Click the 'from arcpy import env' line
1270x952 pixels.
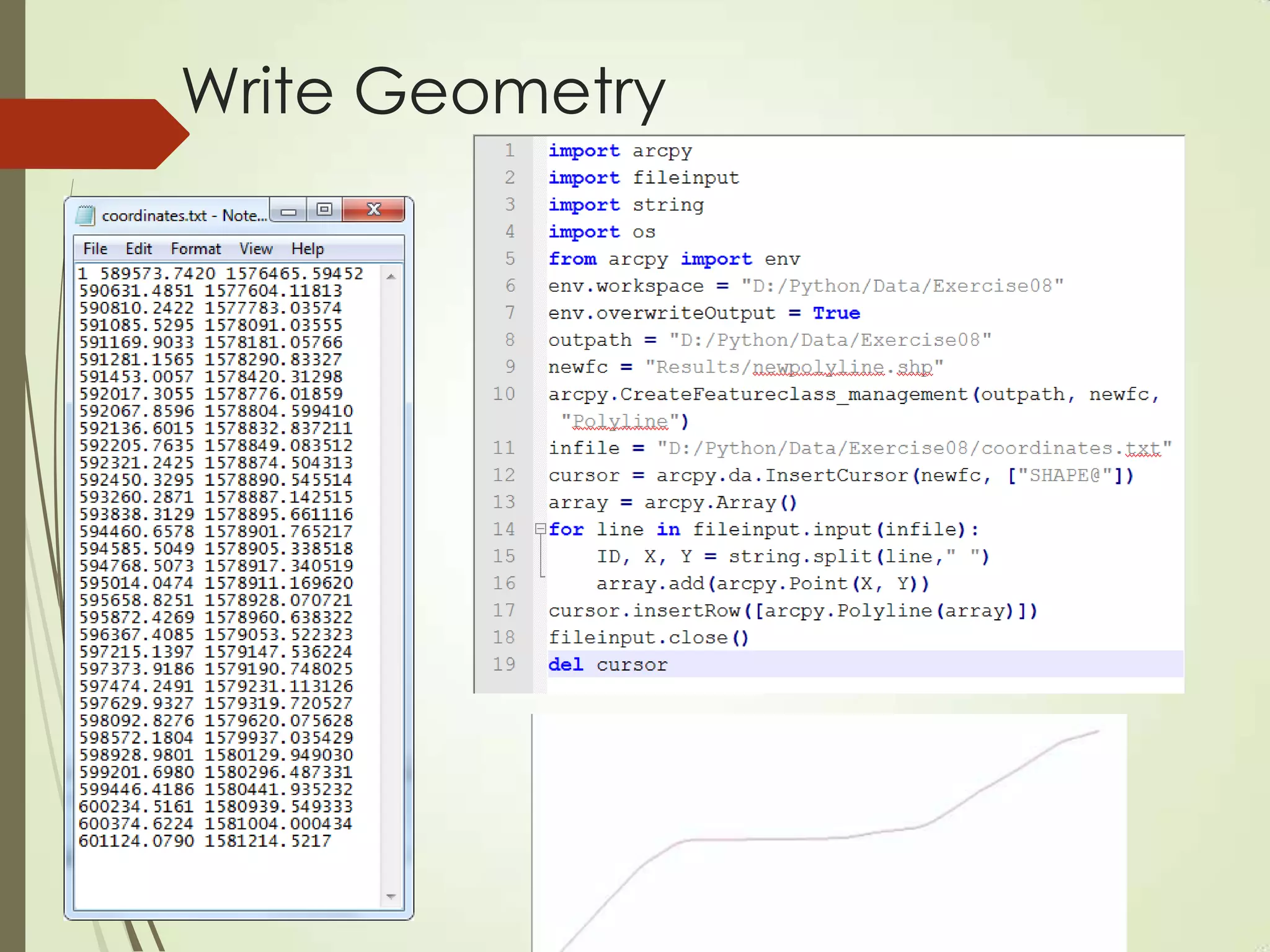click(x=675, y=259)
